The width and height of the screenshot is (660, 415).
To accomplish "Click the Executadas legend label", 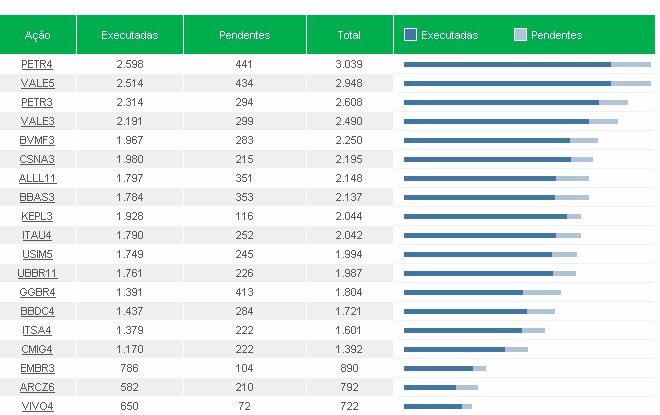I will click(x=450, y=35).
